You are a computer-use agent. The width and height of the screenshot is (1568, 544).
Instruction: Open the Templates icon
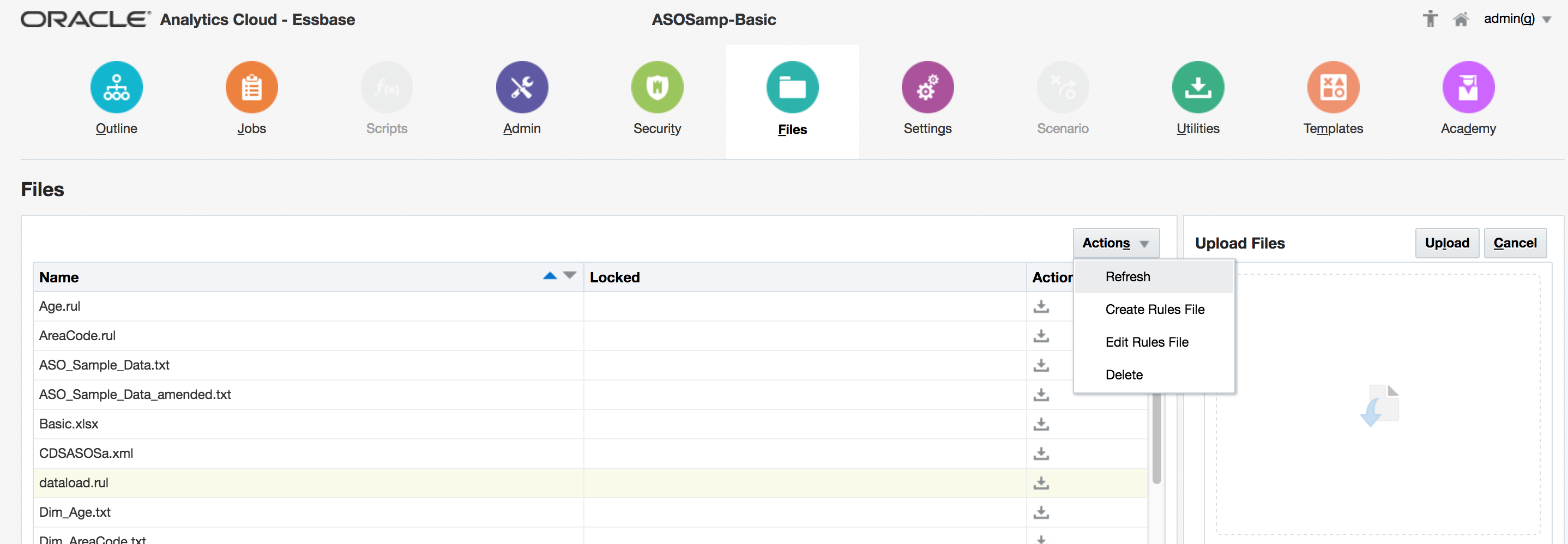[x=1332, y=87]
